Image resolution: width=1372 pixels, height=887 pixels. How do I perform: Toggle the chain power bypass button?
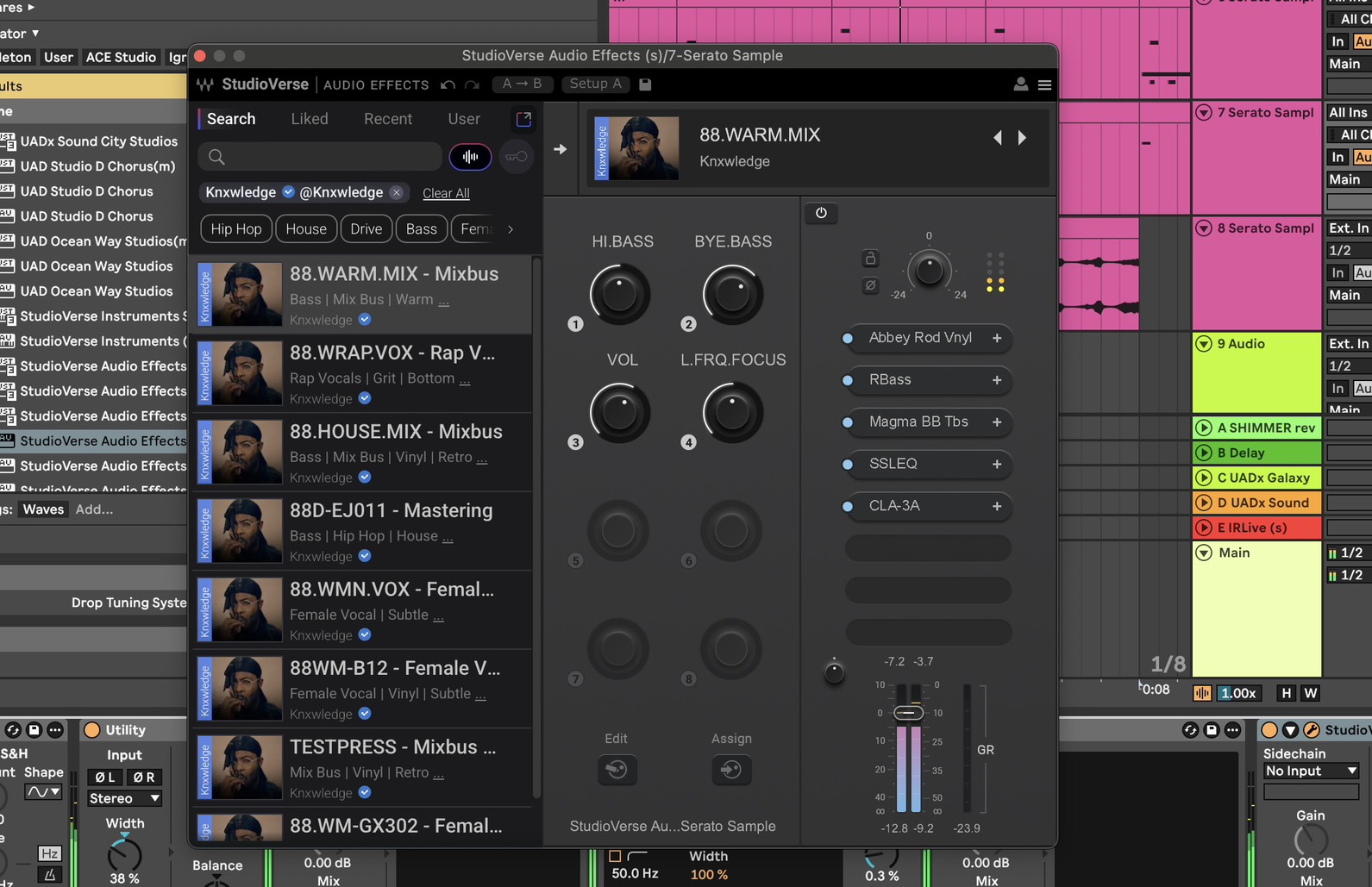[821, 213]
